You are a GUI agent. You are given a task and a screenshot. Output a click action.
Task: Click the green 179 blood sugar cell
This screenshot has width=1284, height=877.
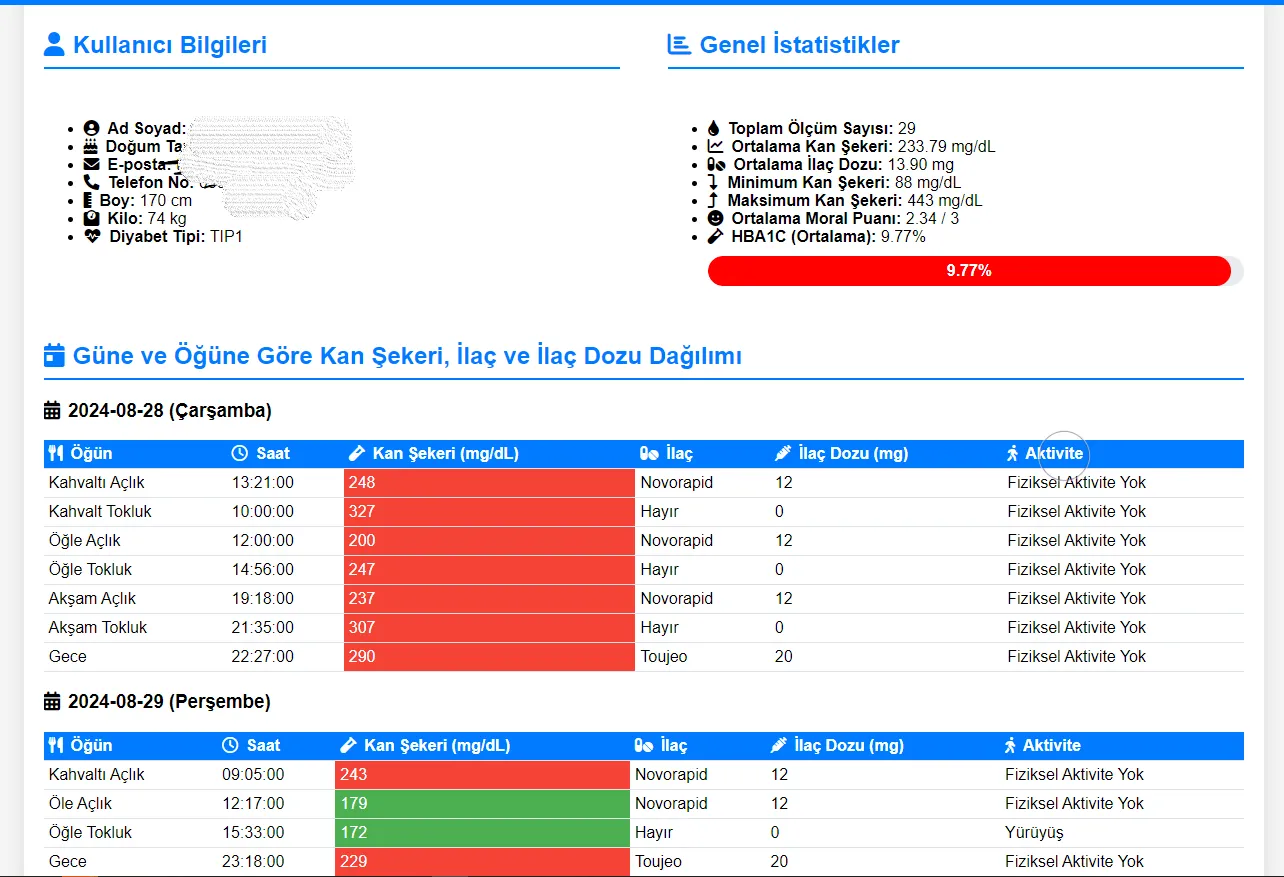482,804
